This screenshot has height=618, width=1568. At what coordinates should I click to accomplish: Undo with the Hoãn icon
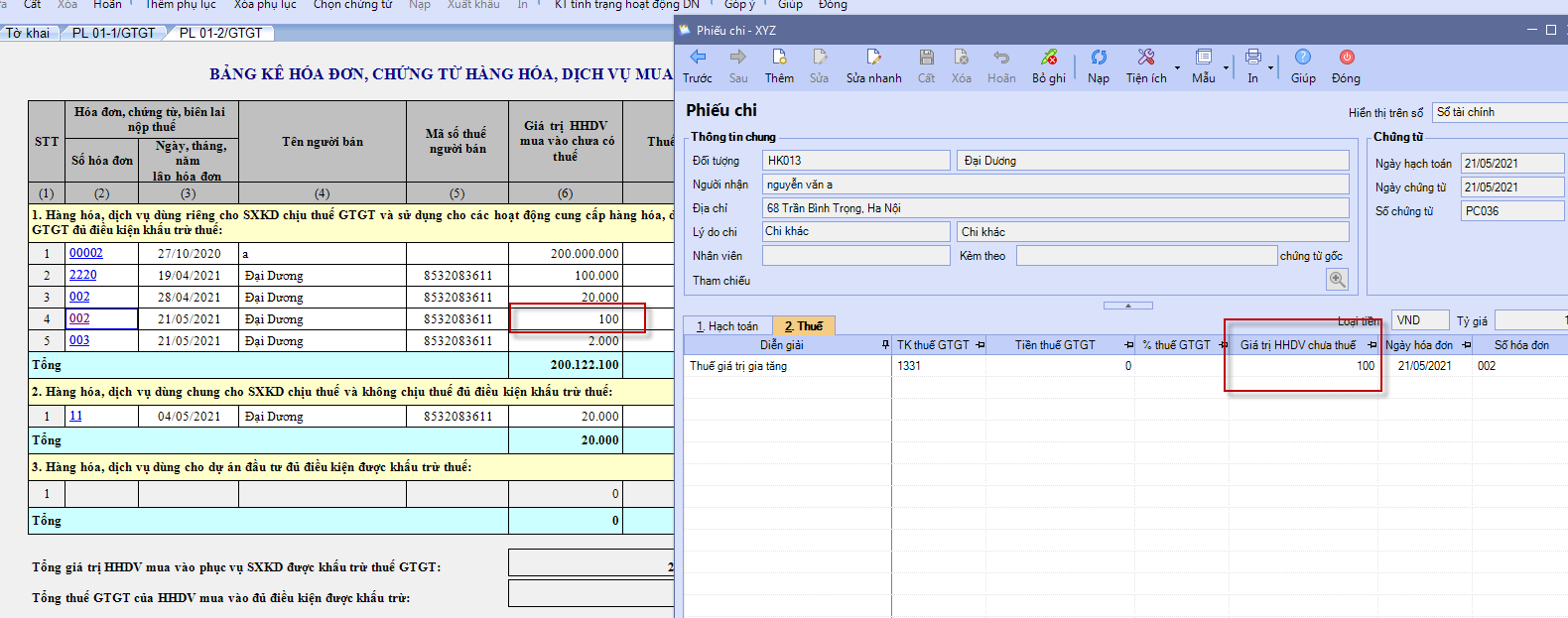tap(1001, 58)
